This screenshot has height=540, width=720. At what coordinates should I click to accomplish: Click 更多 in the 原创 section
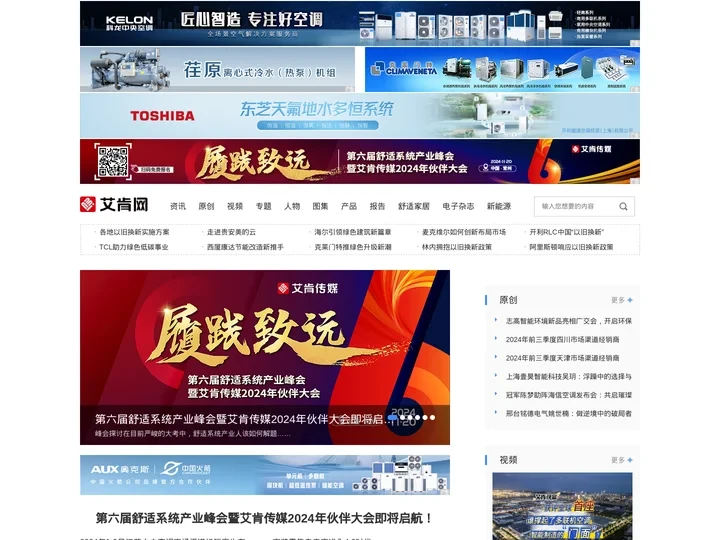click(x=618, y=300)
